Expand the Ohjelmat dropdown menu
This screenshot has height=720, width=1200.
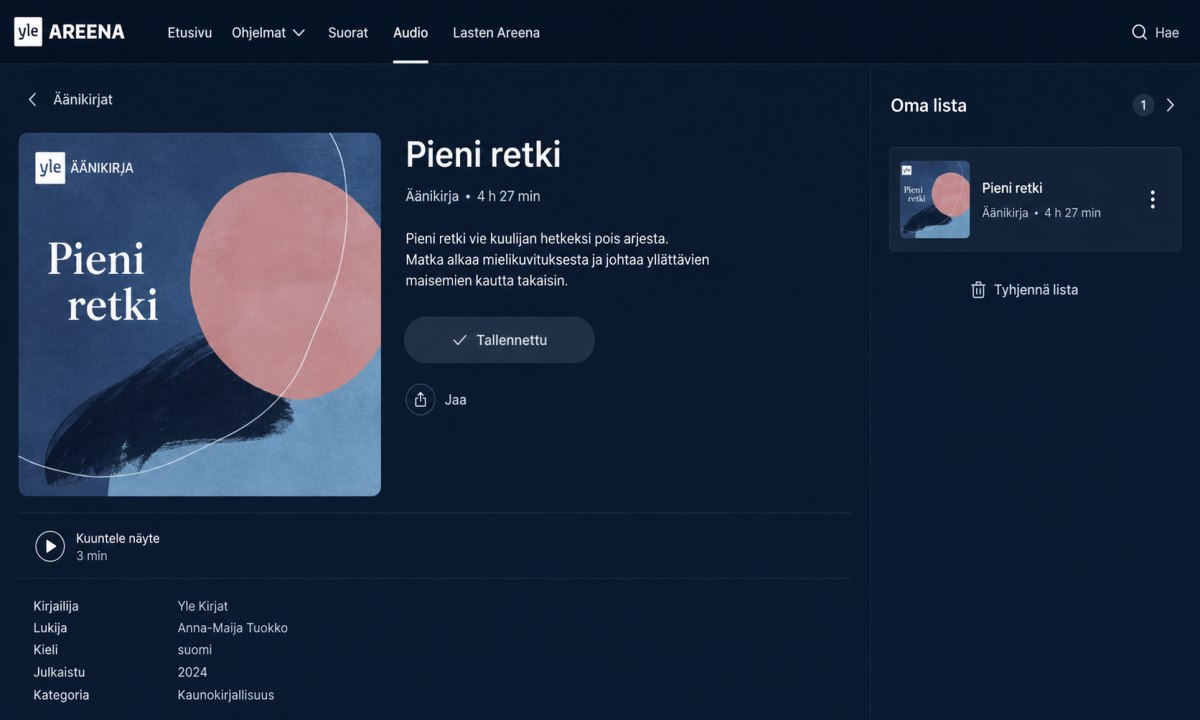pyautogui.click(x=268, y=32)
